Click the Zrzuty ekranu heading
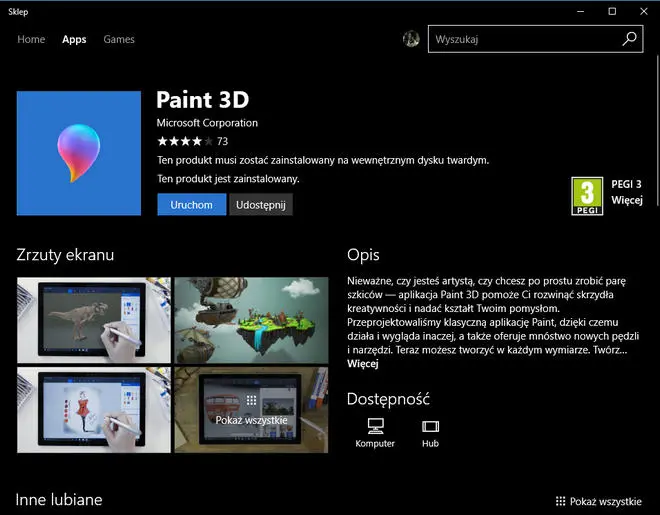 (x=65, y=255)
